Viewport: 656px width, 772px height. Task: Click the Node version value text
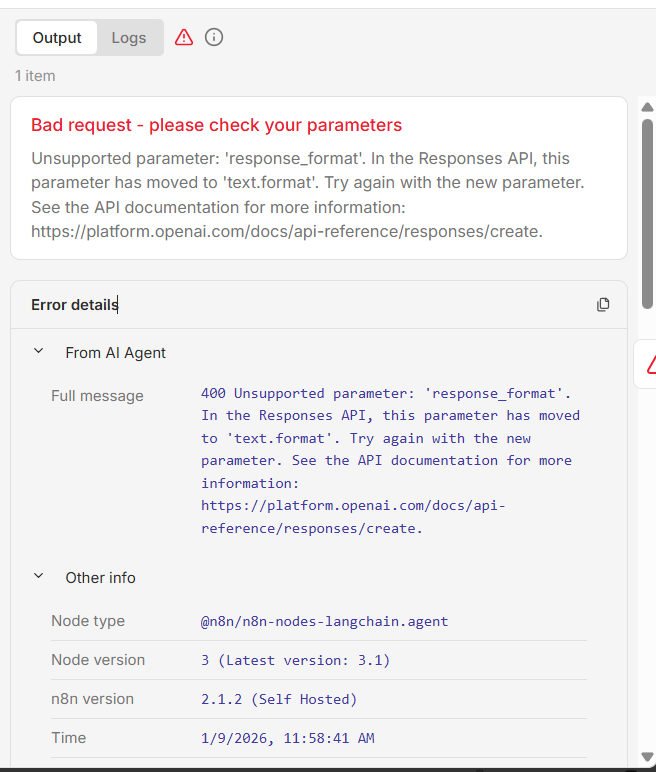pyautogui.click(x=296, y=660)
